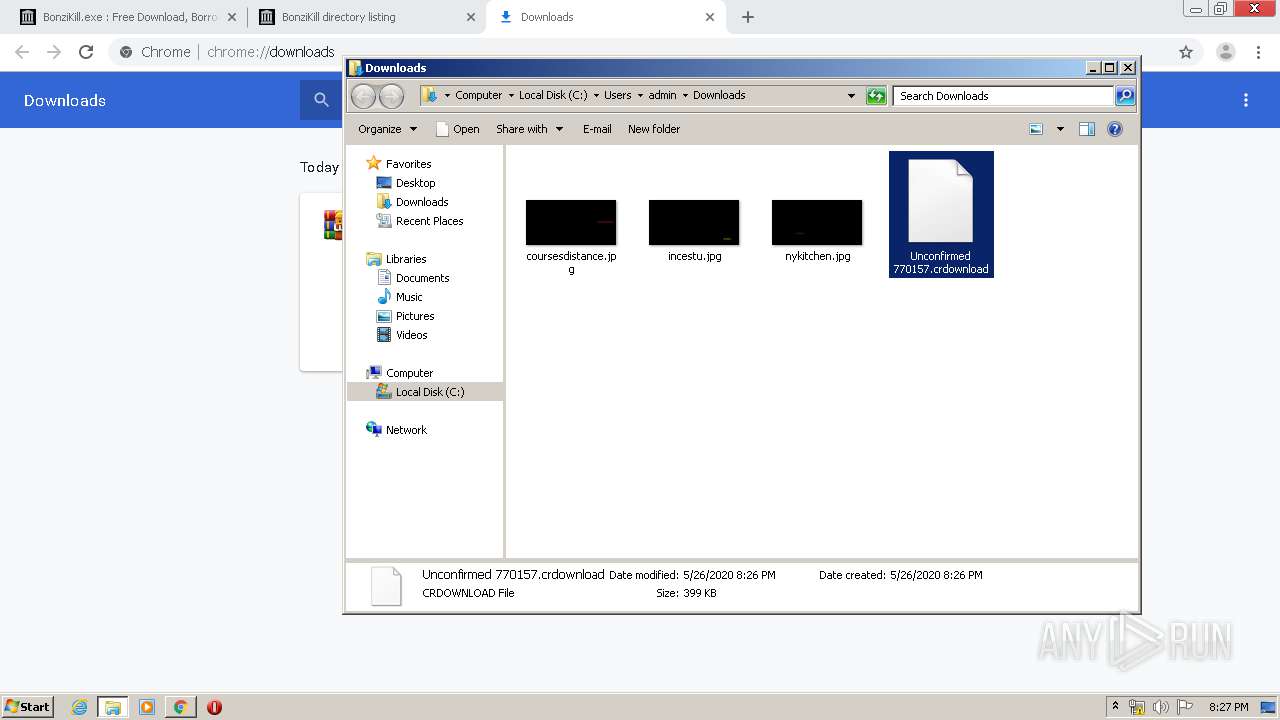Open the view options dropdown arrow
This screenshot has width=1280, height=720.
click(x=1060, y=129)
